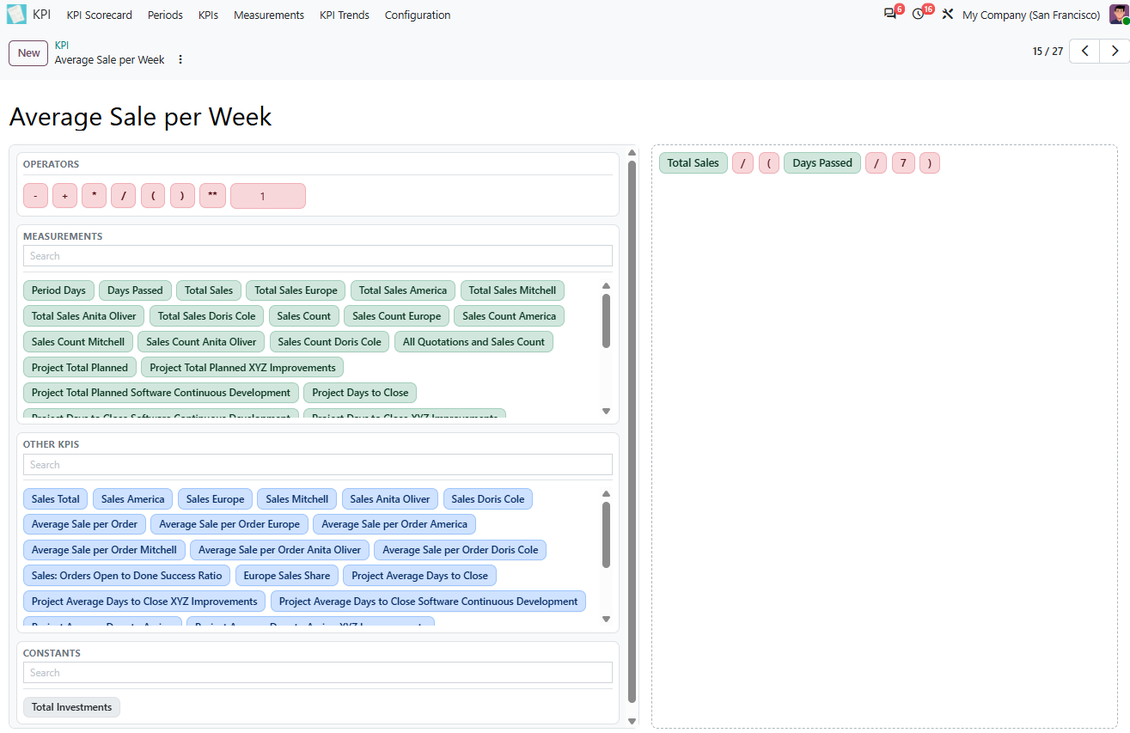
Task: Add the multiplication operator
Action: 94,196
